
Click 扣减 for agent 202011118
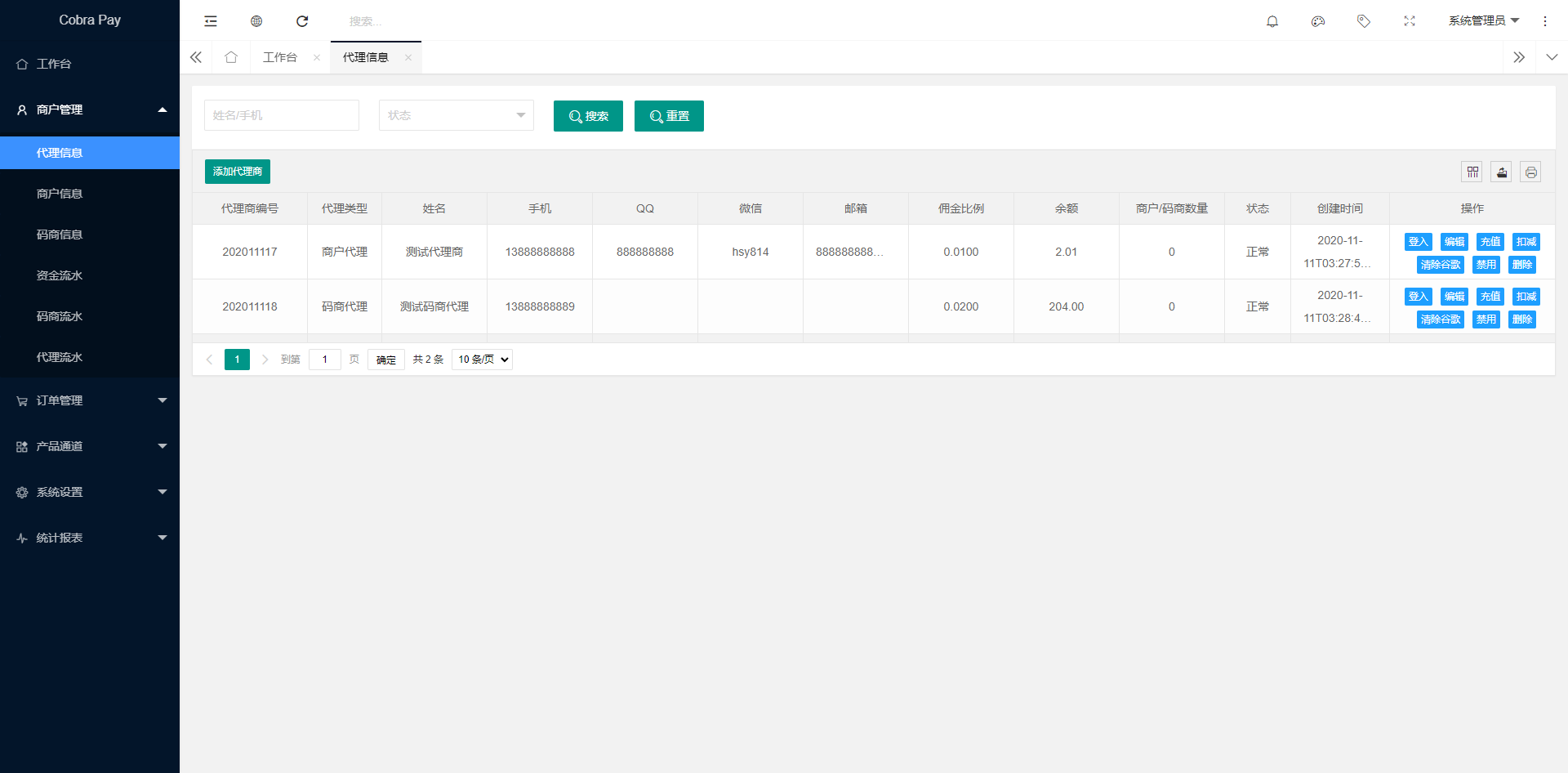1526,297
